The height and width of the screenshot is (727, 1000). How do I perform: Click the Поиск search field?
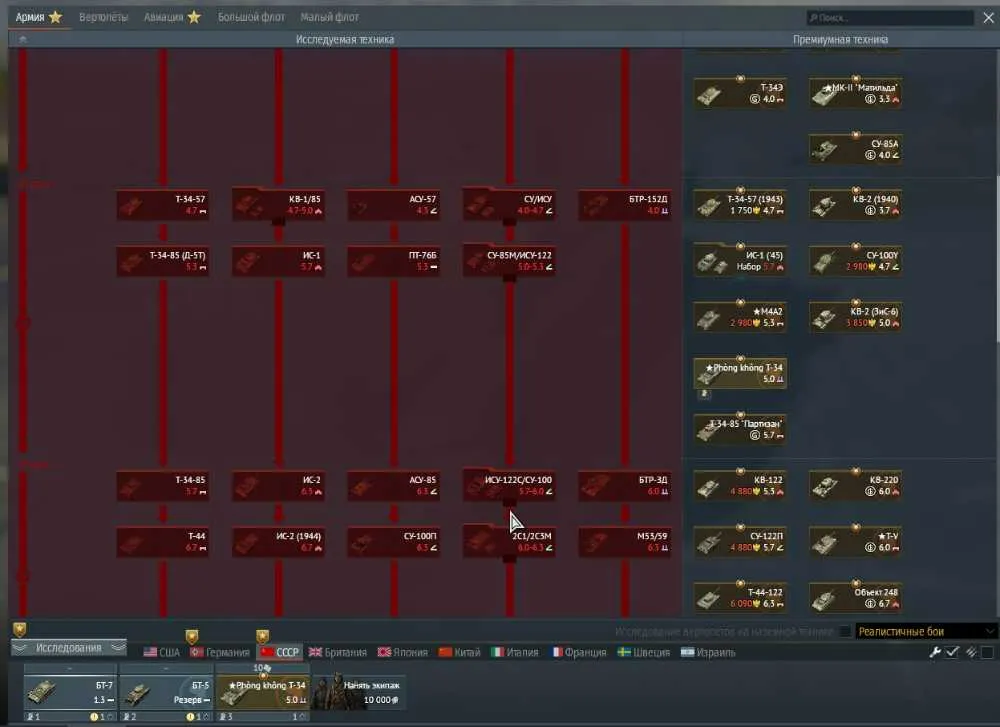tap(890, 17)
